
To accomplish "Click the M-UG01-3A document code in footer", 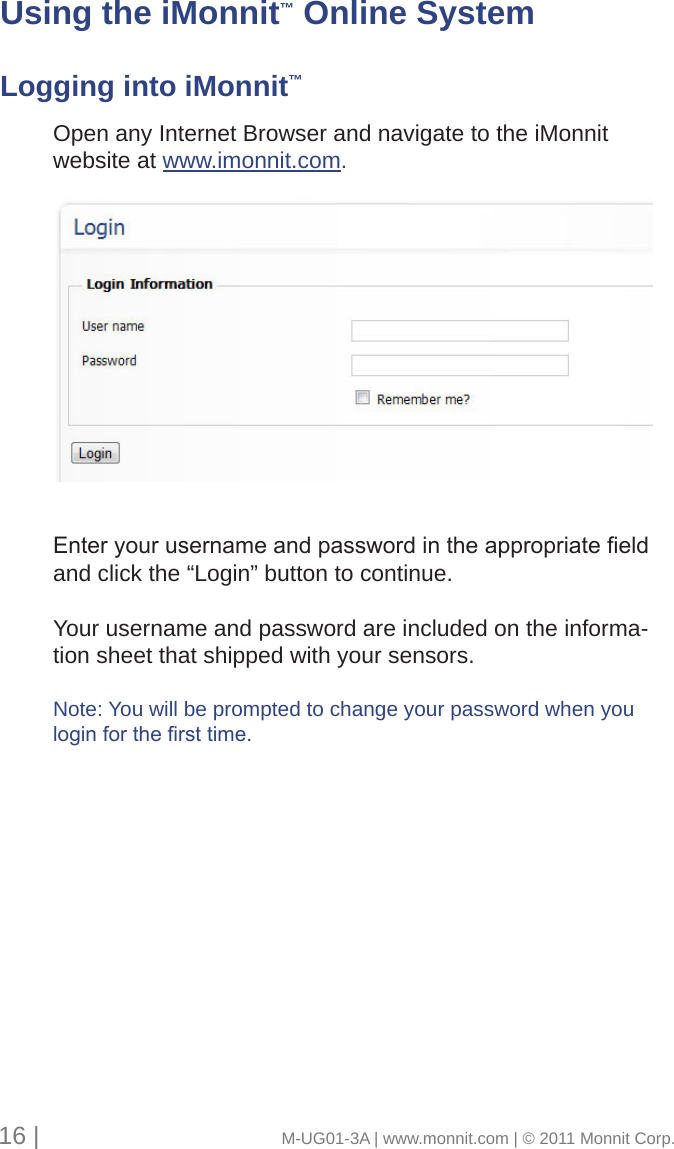I will [x=325, y=1138].
